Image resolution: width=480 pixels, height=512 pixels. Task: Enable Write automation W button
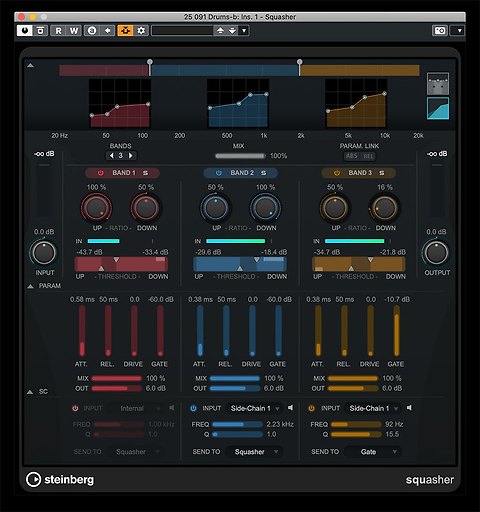(74, 31)
